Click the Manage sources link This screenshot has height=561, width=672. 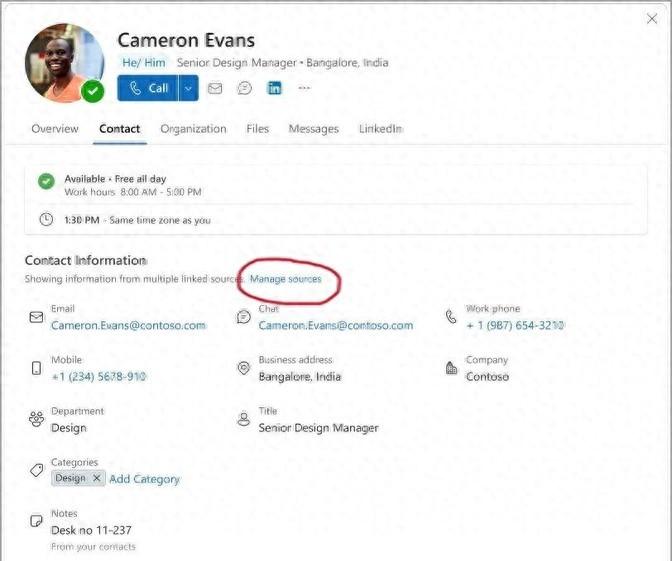(285, 279)
